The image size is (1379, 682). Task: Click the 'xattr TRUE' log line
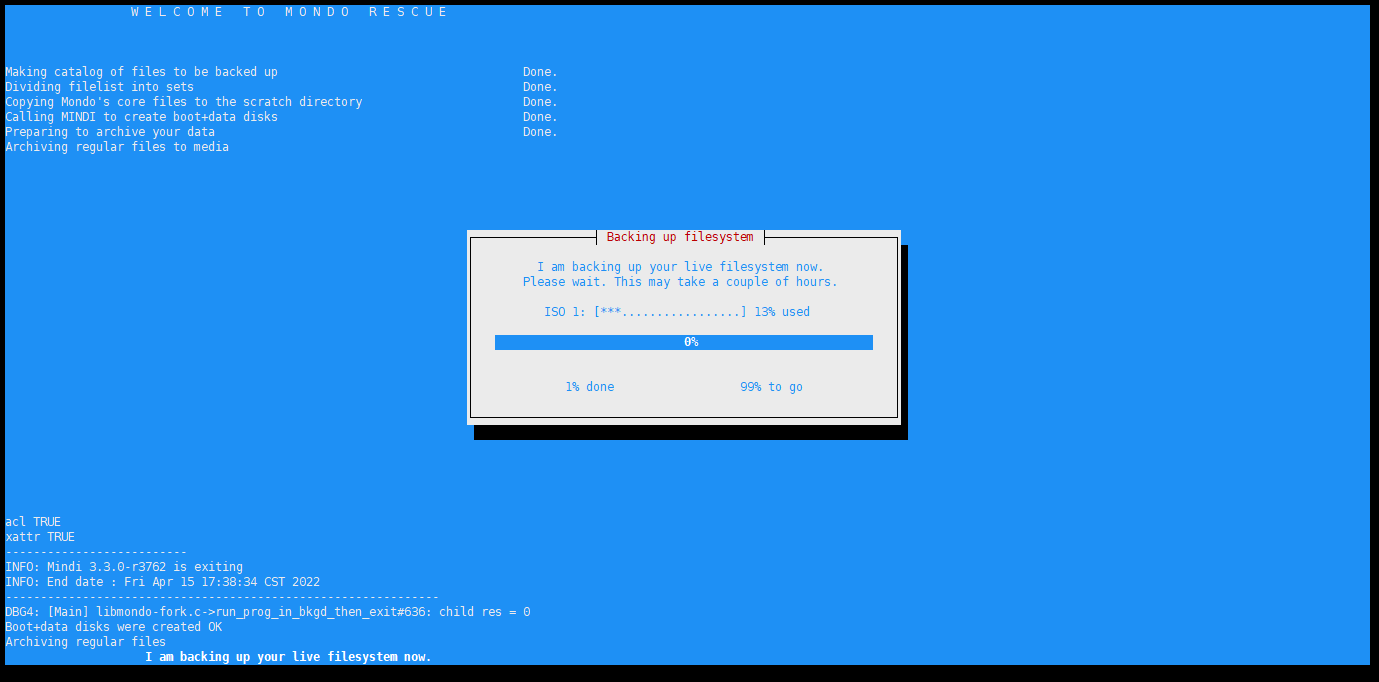[40, 537]
